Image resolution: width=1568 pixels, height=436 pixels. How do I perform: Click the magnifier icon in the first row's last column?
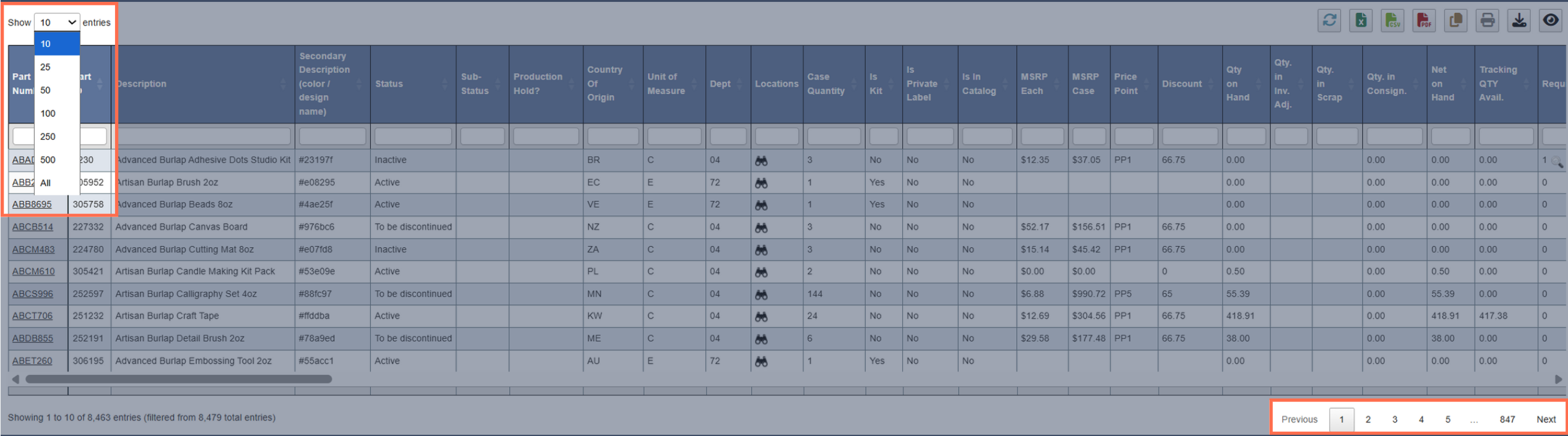[x=1557, y=163]
